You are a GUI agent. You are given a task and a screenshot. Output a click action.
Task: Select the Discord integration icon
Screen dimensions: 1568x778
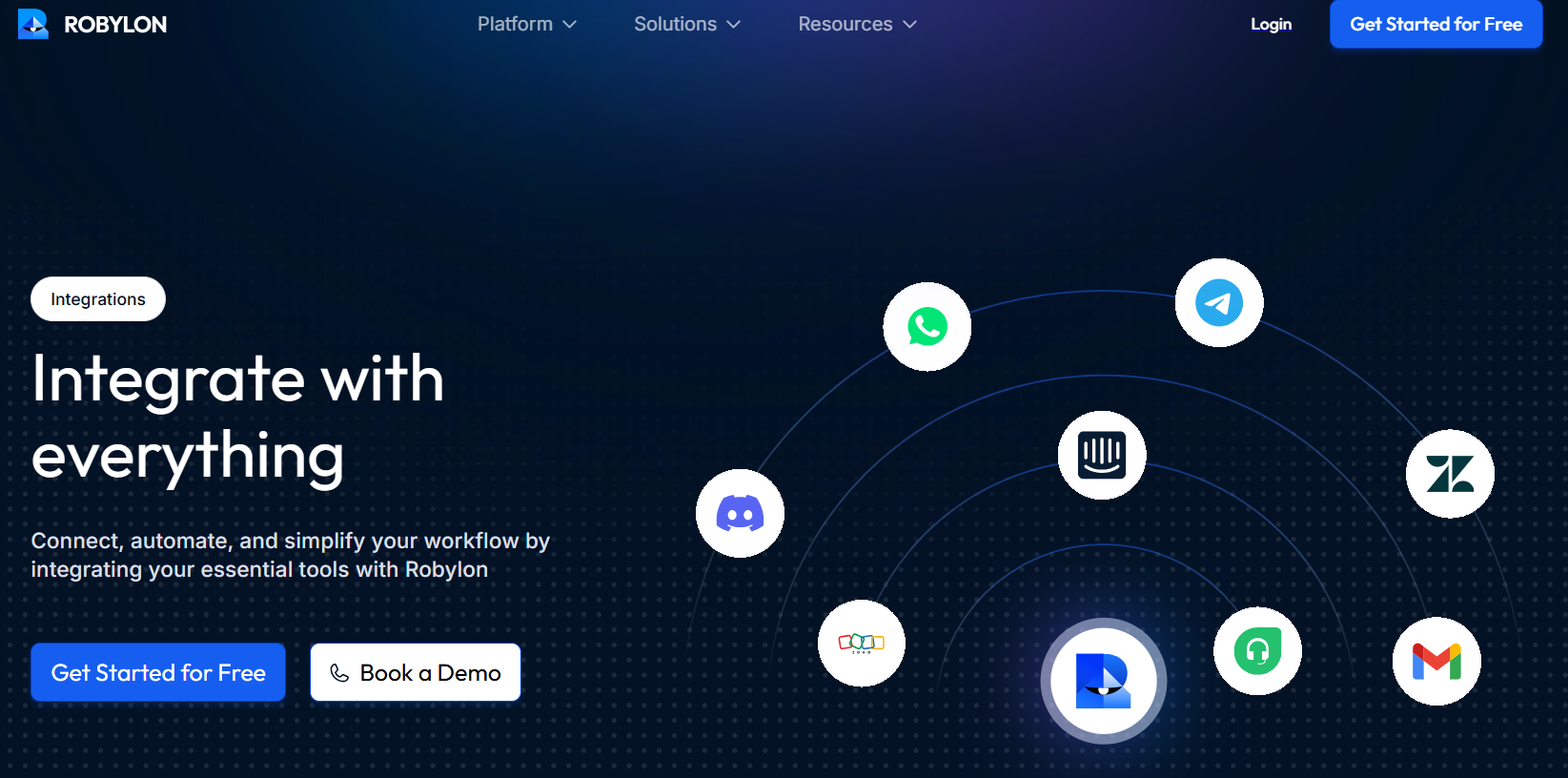click(740, 514)
